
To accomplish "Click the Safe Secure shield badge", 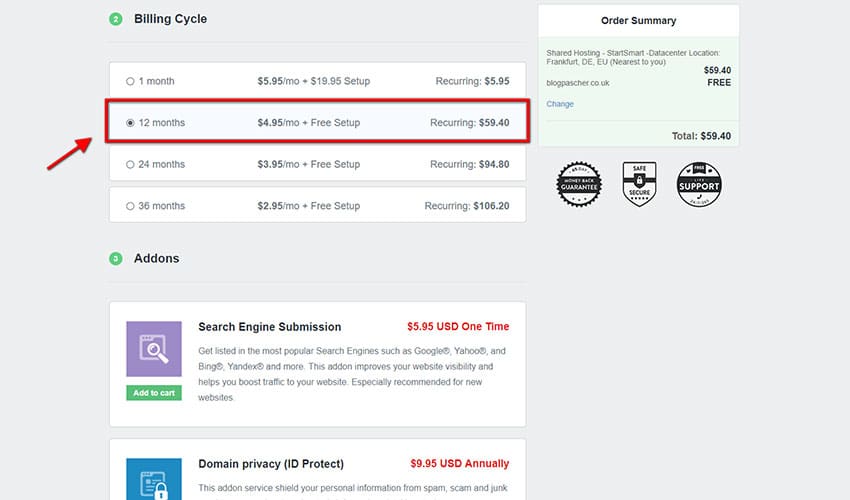I will pos(639,184).
